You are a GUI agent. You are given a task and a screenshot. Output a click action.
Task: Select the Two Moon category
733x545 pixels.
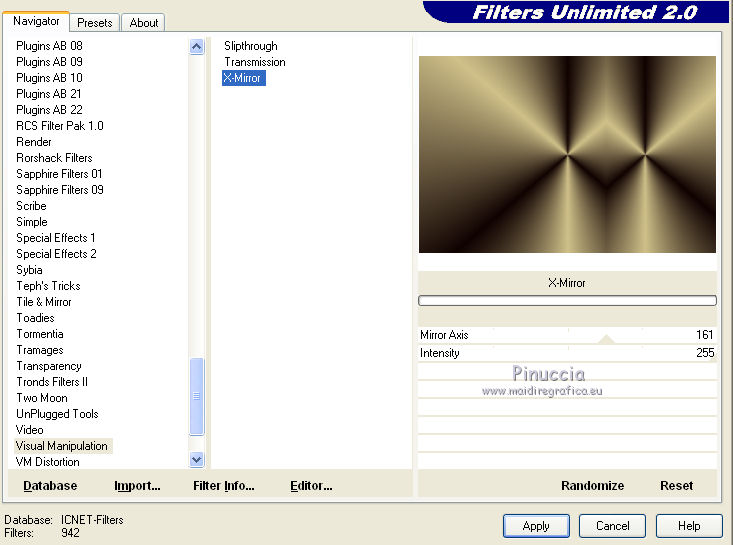[x=42, y=398]
